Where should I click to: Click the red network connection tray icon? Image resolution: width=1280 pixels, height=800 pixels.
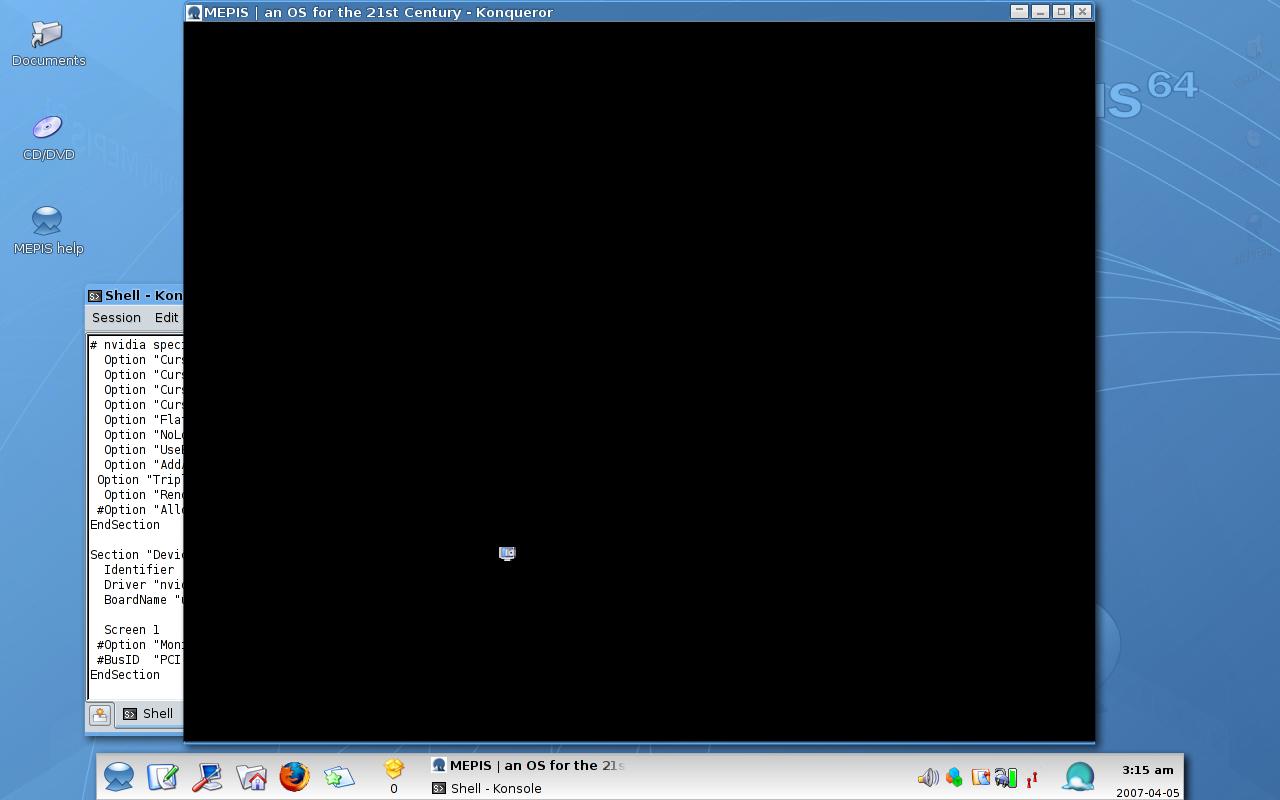1032,777
